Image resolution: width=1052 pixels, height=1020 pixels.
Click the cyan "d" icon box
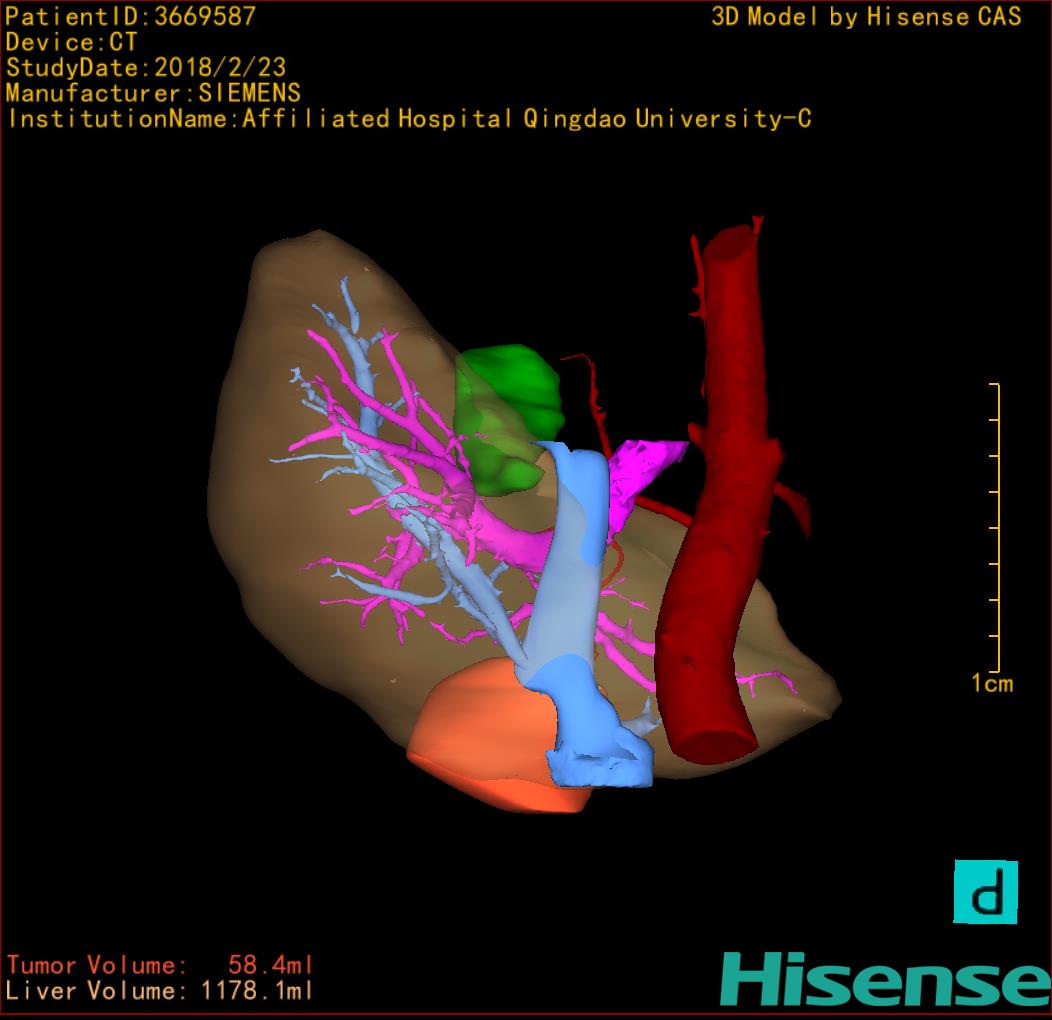click(984, 892)
